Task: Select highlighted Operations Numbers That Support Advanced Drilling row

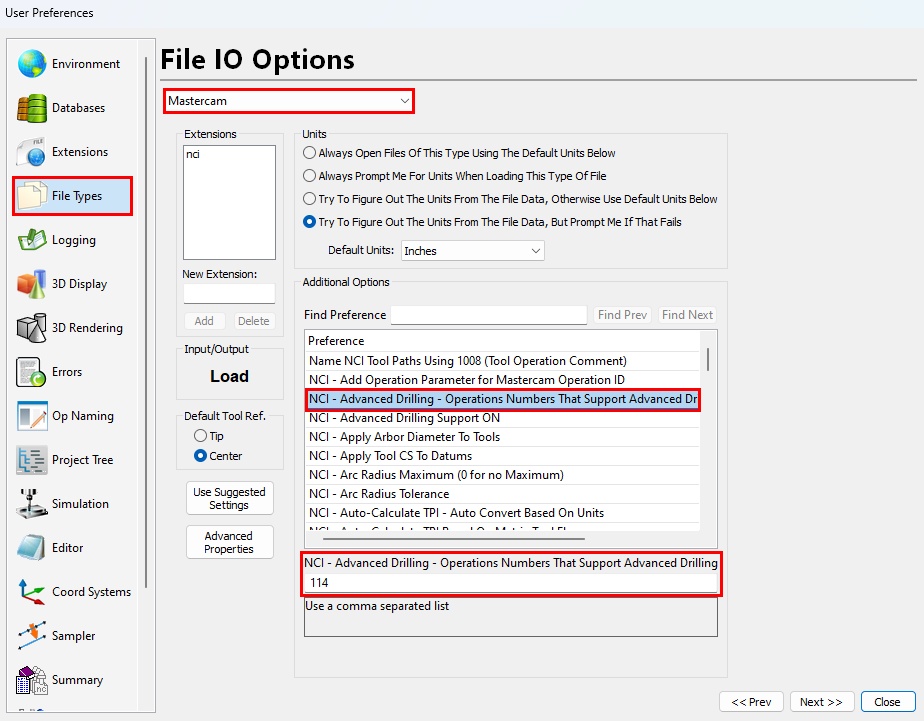Action: 502,399
